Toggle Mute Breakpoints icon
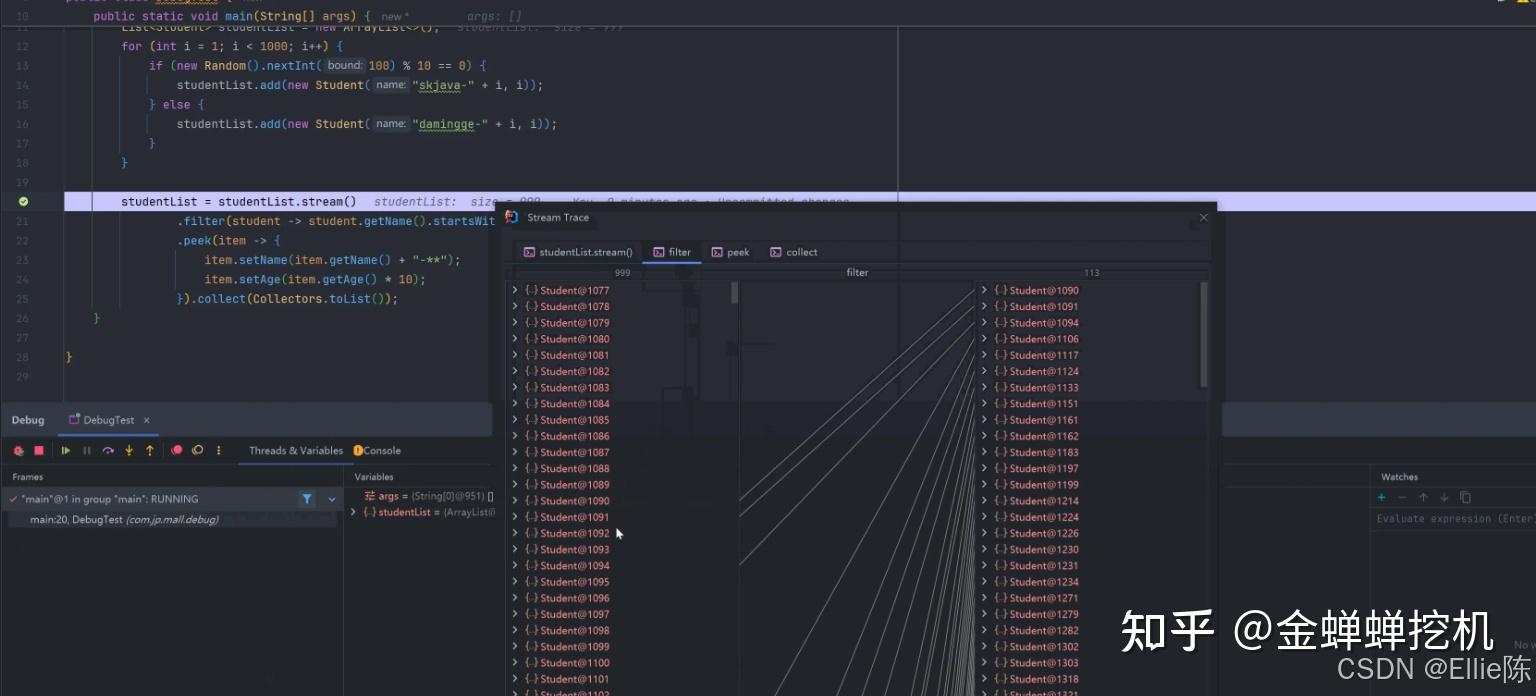1536x696 pixels. [198, 451]
